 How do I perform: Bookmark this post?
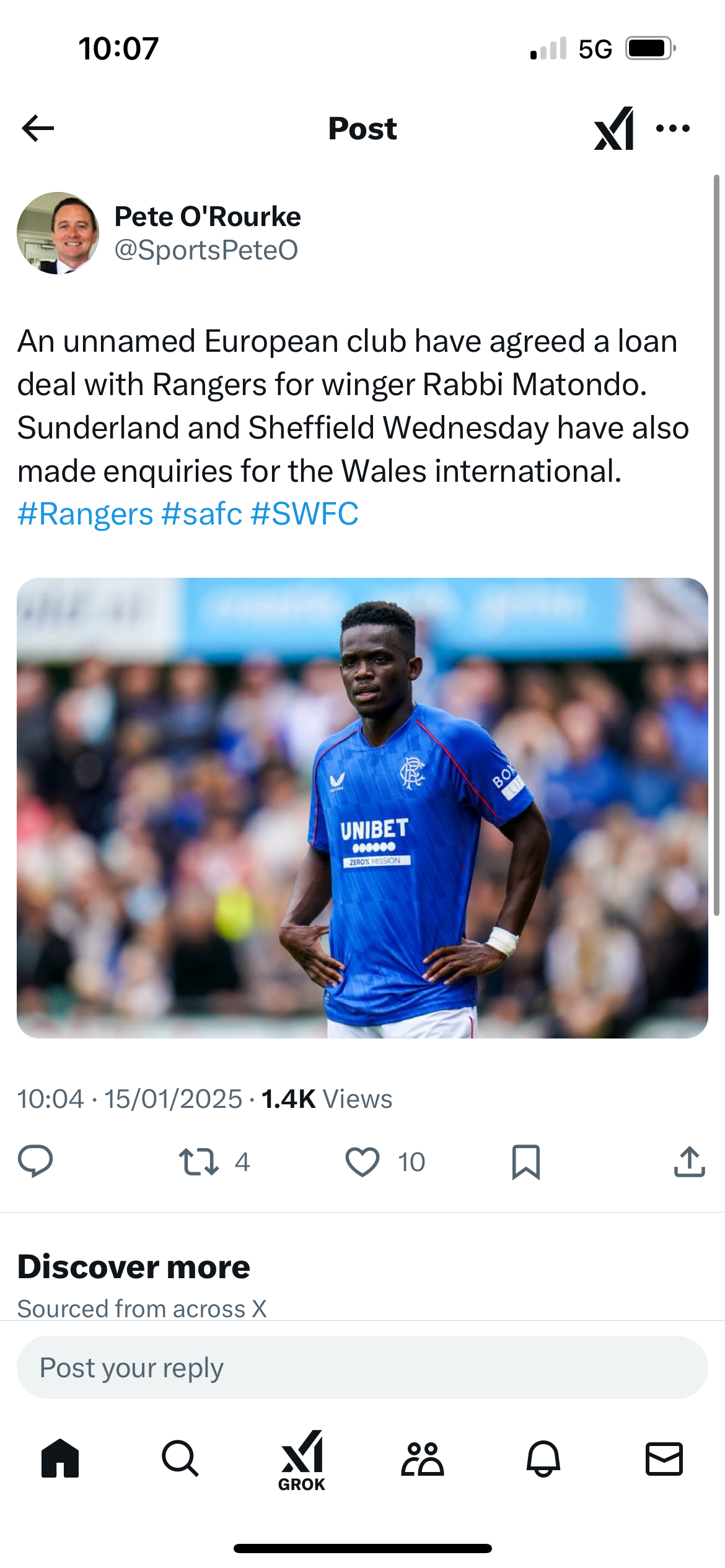[526, 1161]
